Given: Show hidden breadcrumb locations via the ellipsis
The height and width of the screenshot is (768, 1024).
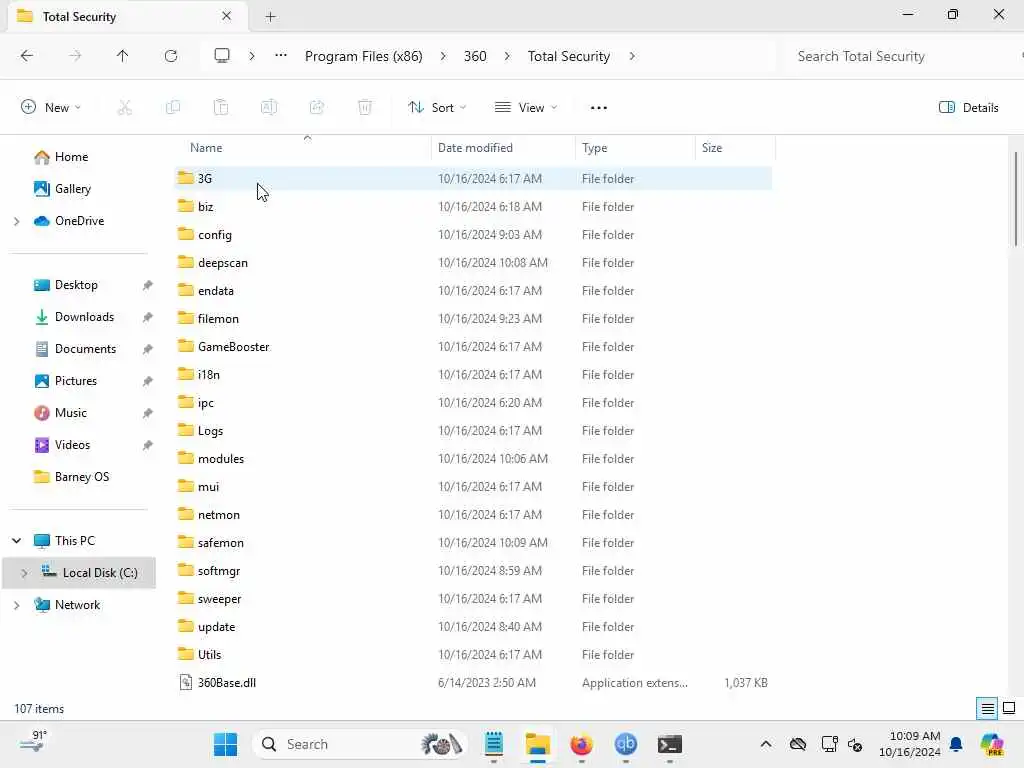Looking at the screenshot, I should (x=281, y=56).
